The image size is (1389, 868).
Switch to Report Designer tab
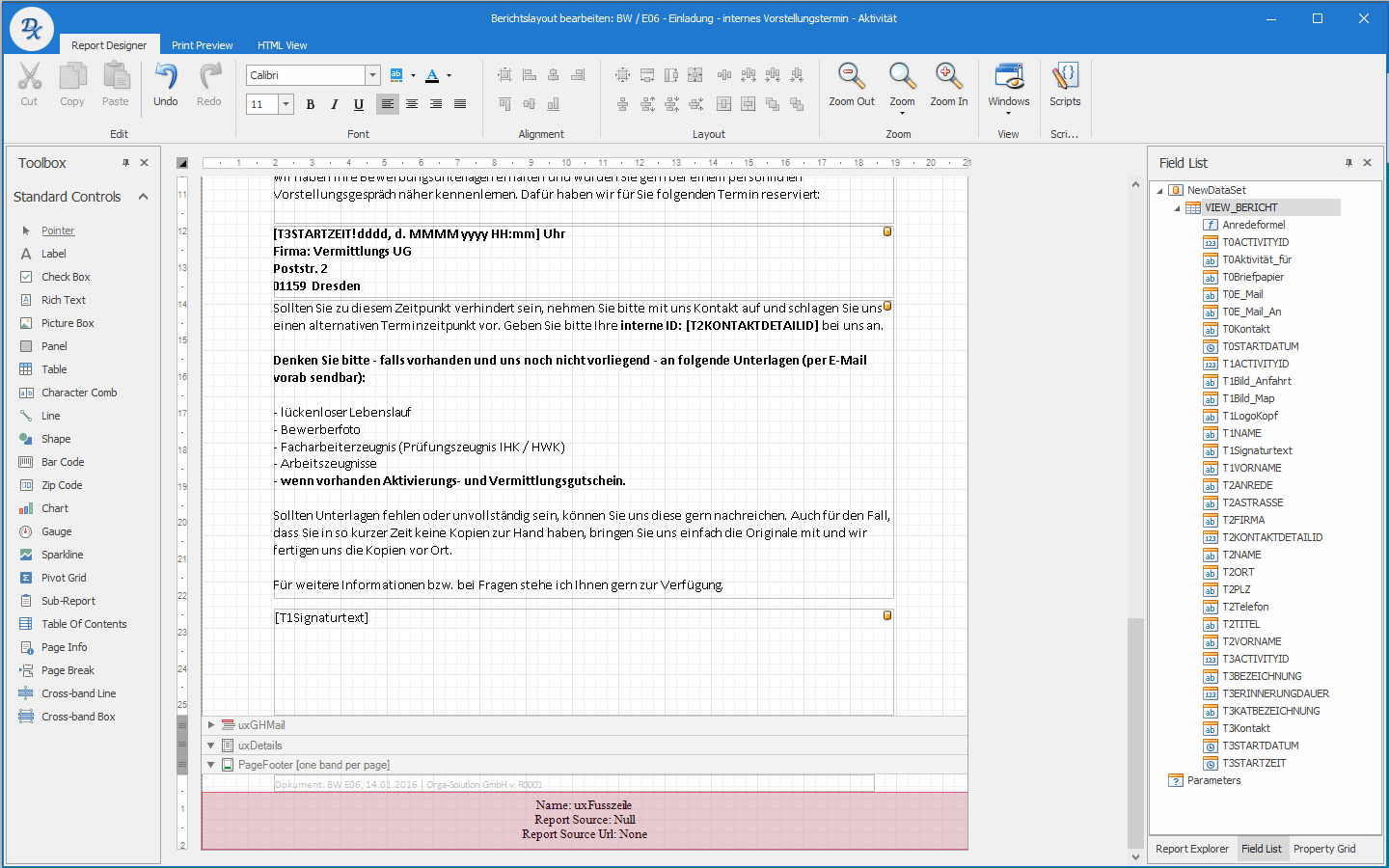coord(109,45)
